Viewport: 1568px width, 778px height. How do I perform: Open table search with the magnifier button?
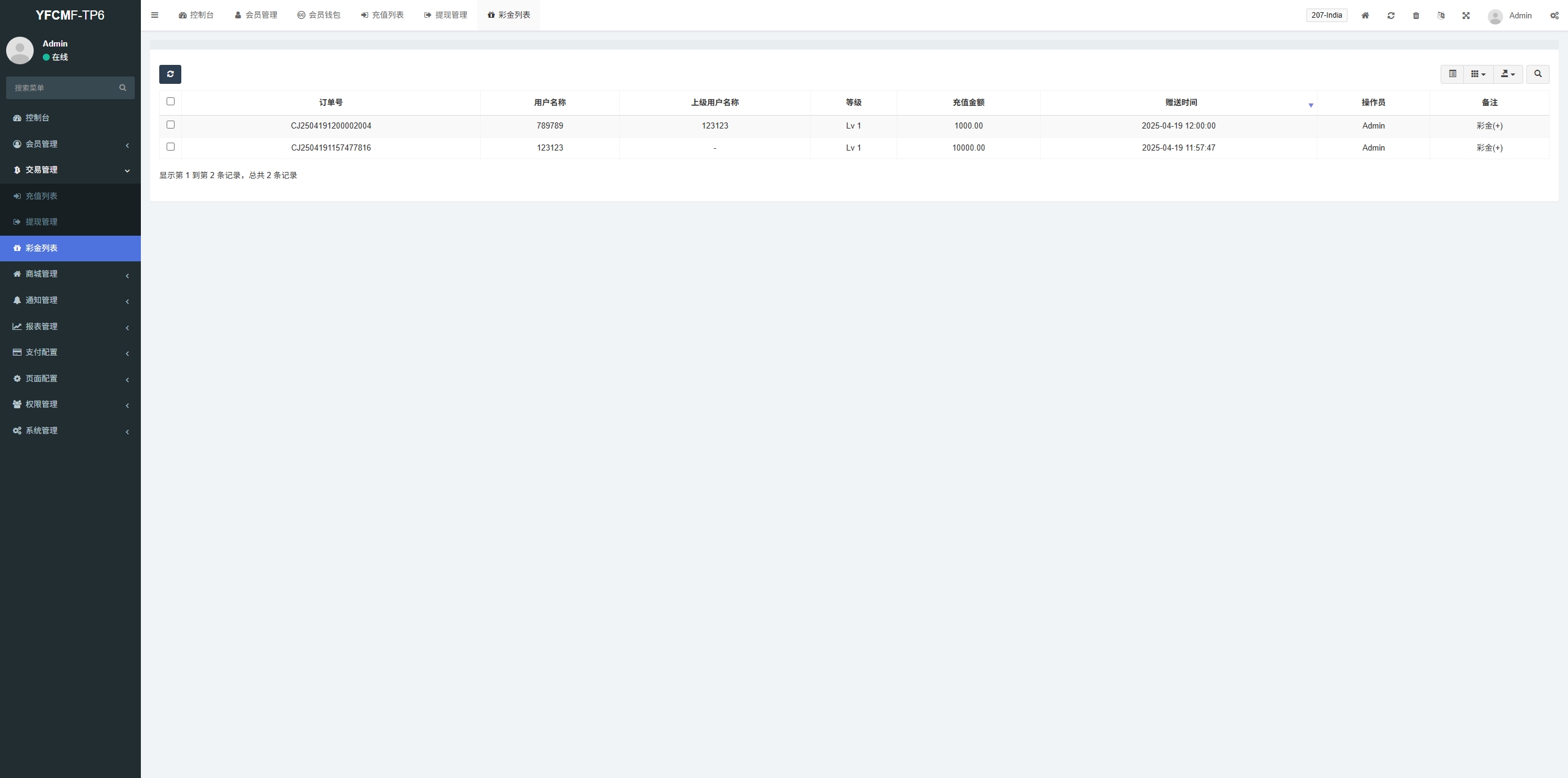tap(1537, 74)
